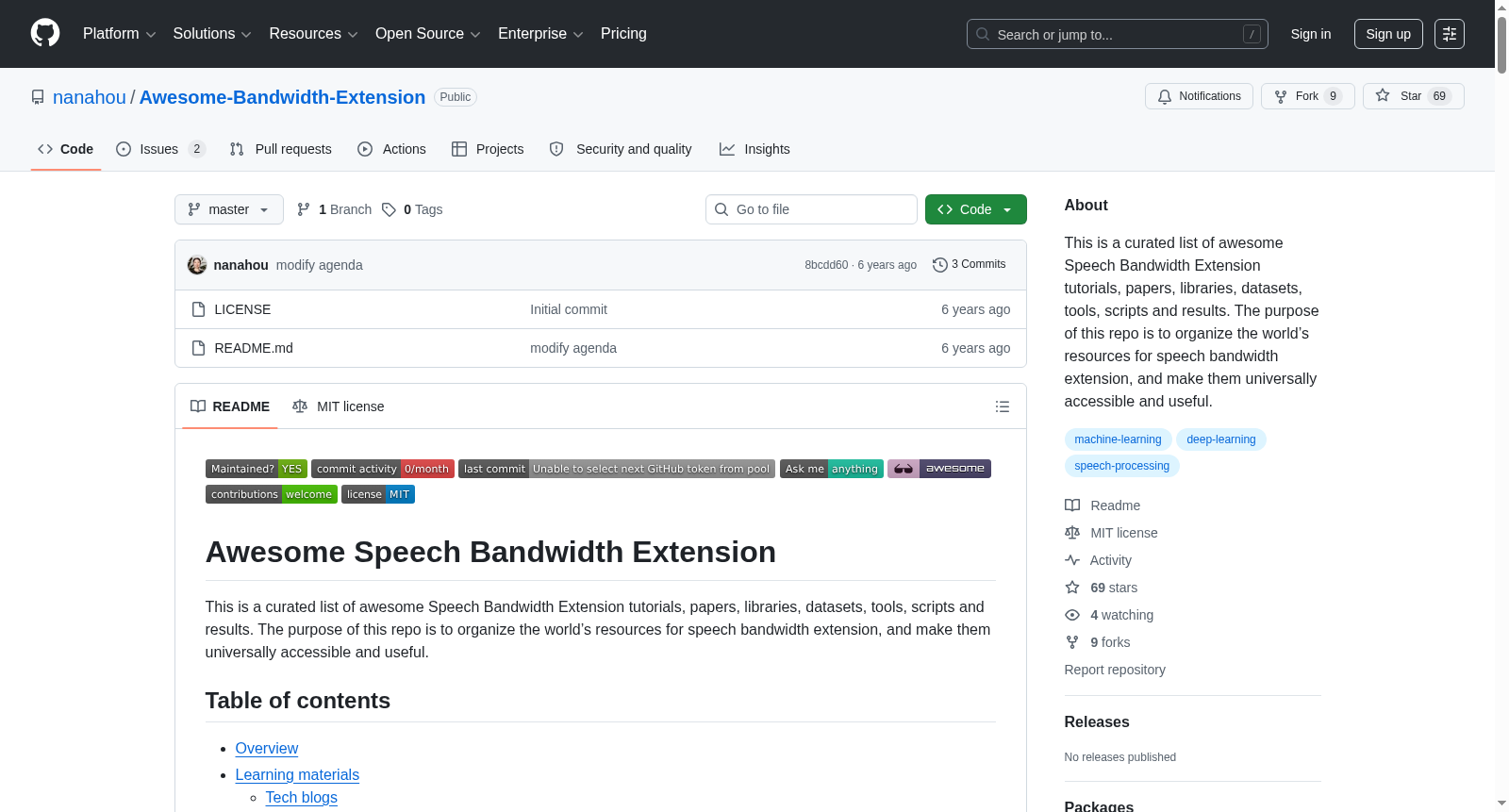This screenshot has height=812, width=1509.
Task: Switch to the Pull requests tab
Action: 281,149
